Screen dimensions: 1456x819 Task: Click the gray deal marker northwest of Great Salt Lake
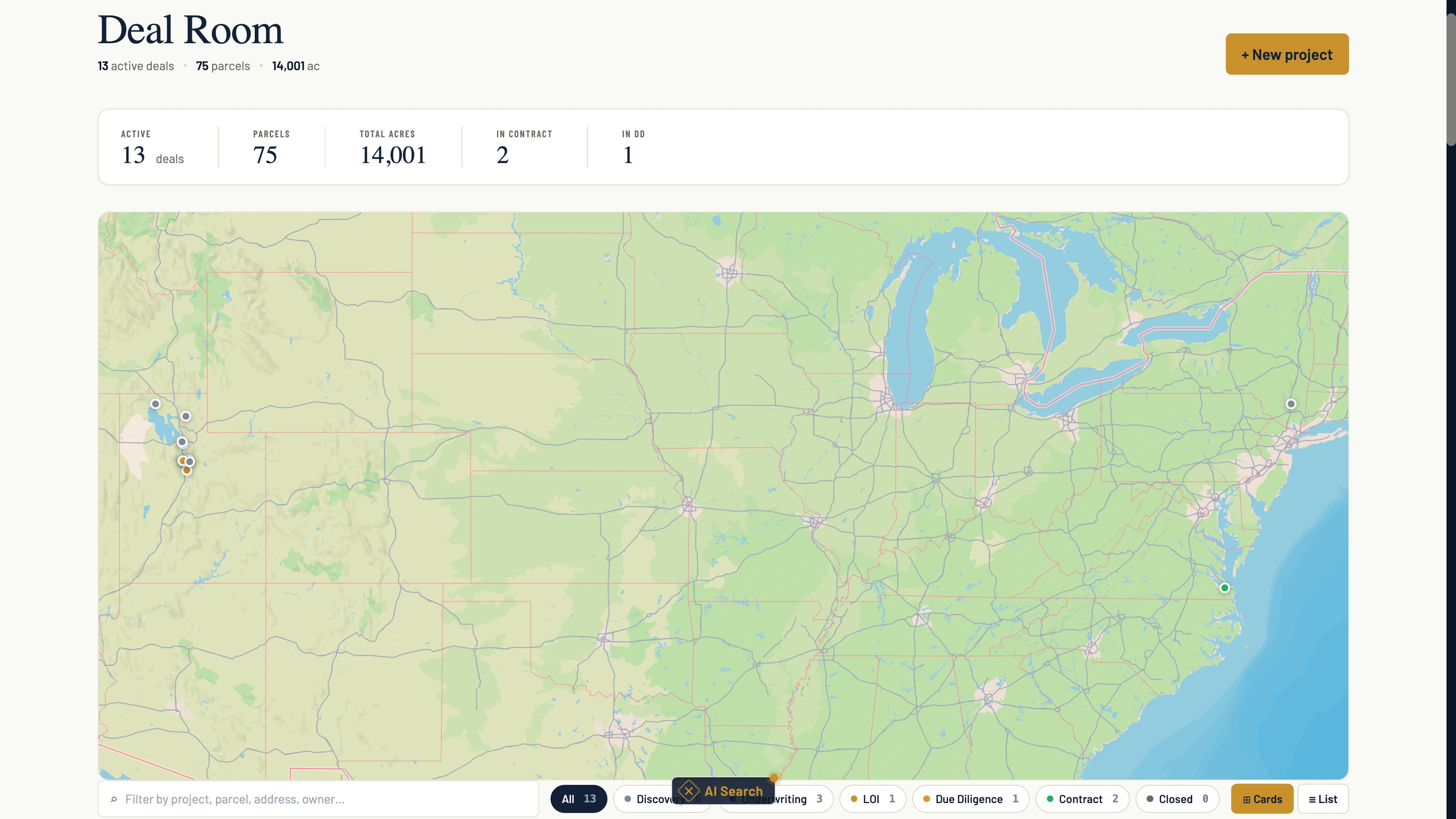(156, 404)
